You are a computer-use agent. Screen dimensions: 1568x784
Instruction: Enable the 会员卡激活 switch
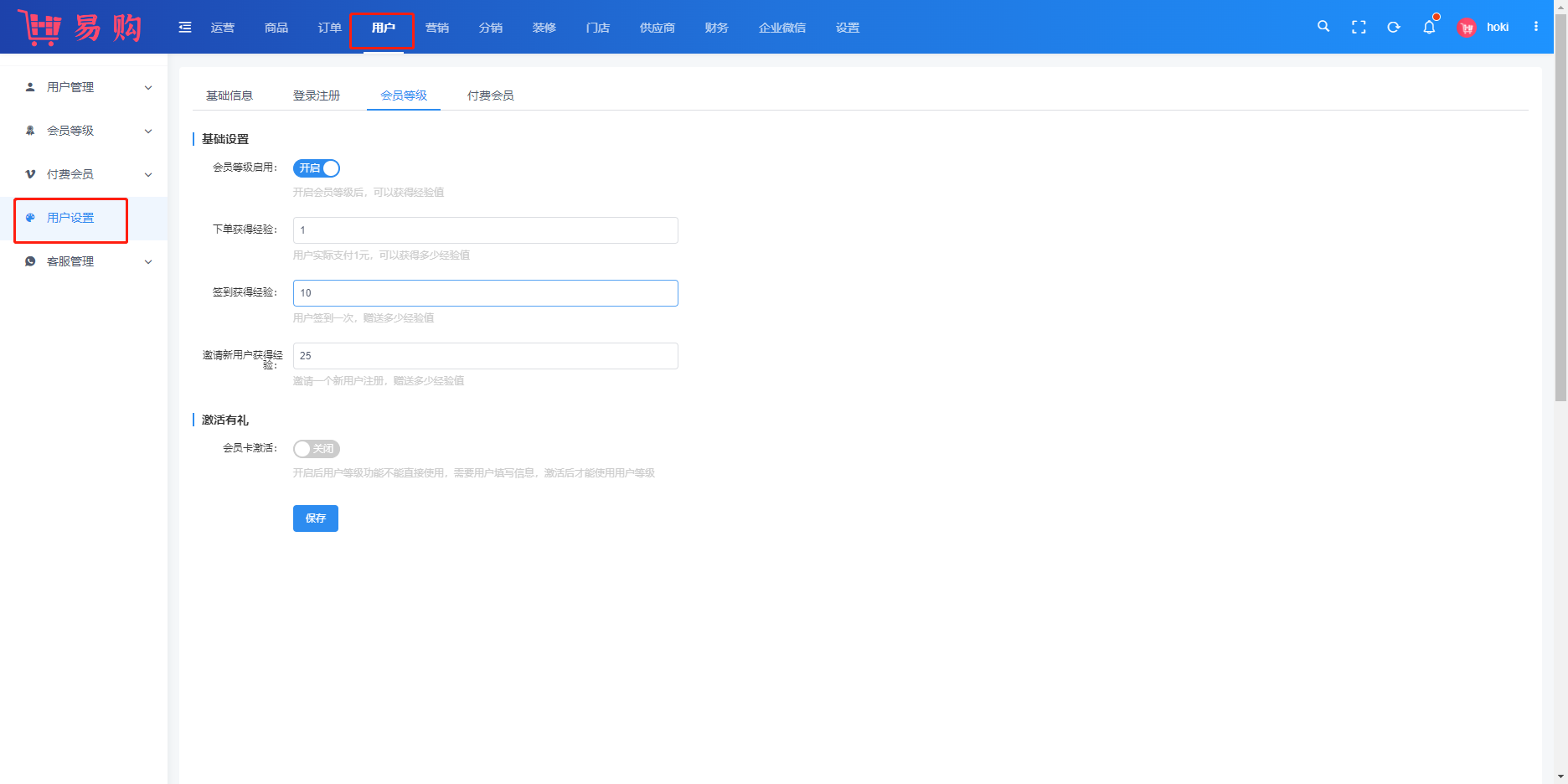pos(317,449)
